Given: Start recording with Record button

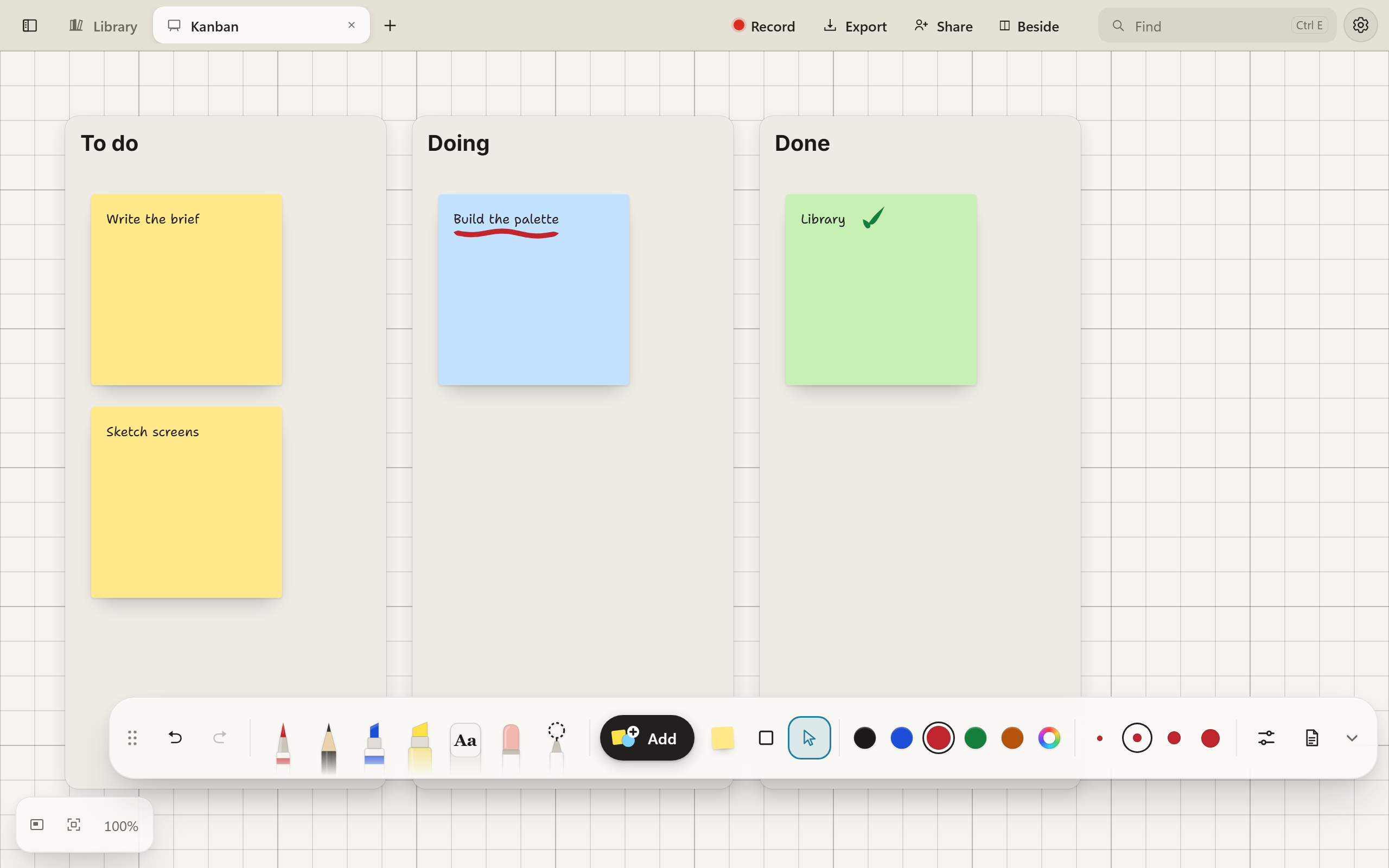Looking at the screenshot, I should [x=764, y=26].
